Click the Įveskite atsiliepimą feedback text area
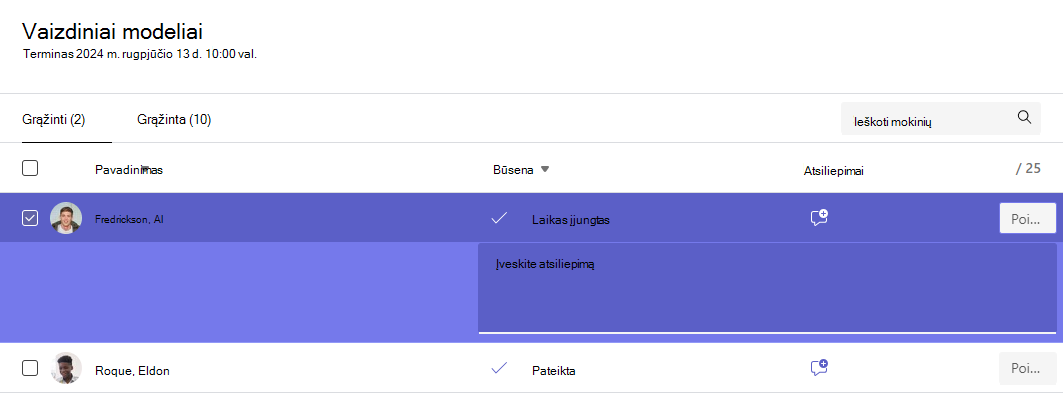 coord(767,288)
